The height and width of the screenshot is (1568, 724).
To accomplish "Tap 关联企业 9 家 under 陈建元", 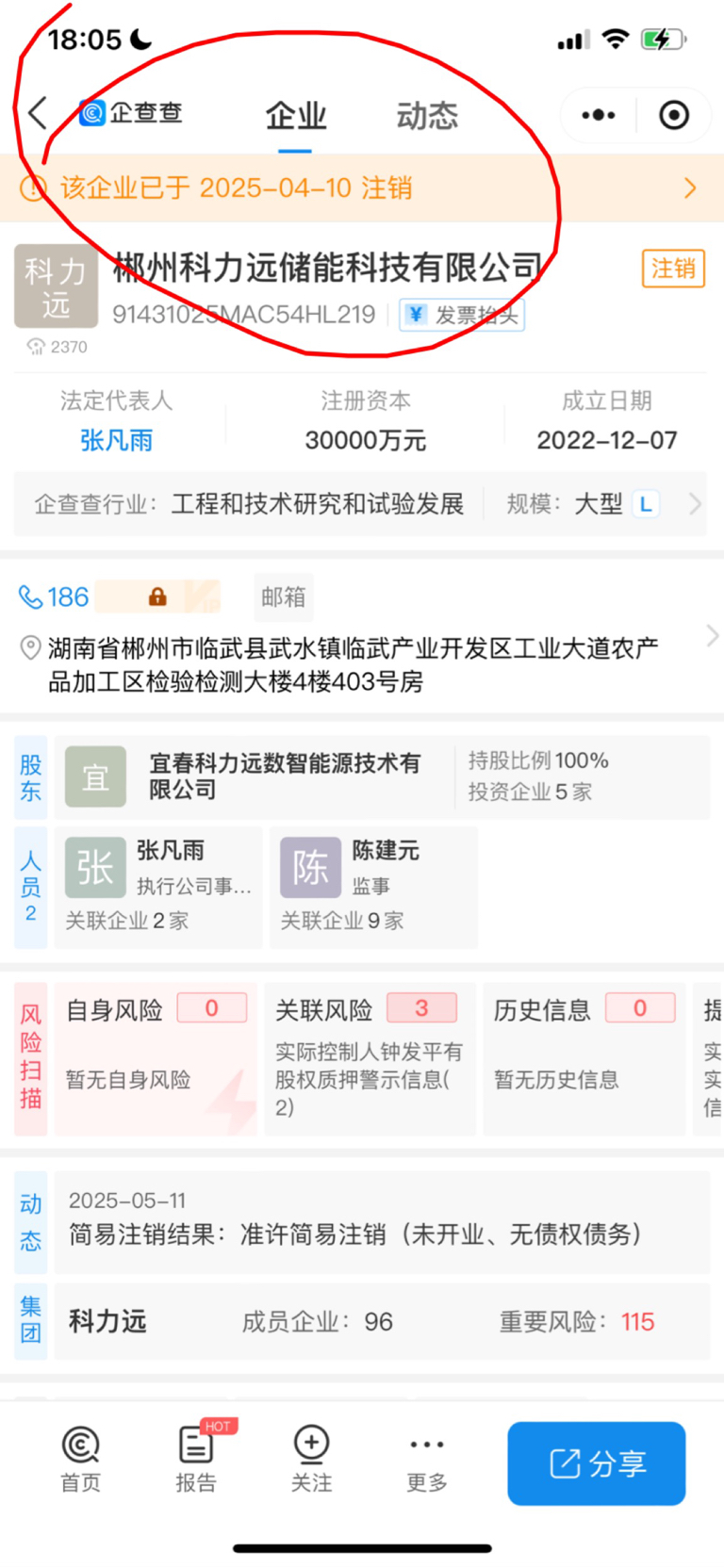I will coord(342,921).
